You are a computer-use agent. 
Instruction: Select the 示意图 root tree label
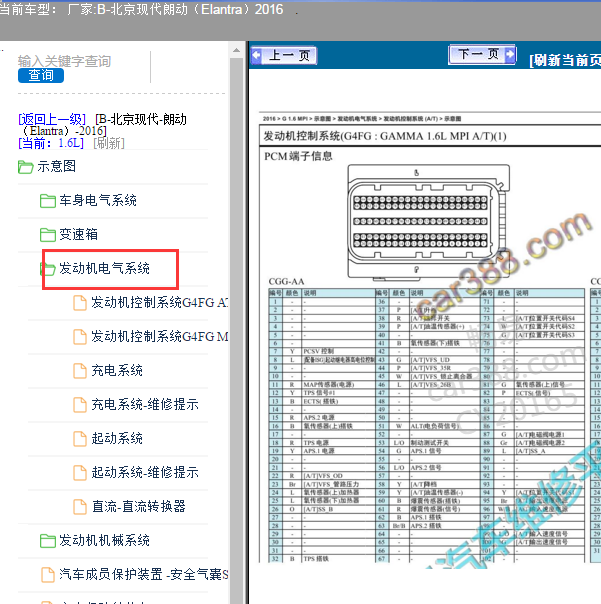pyautogui.click(x=56, y=166)
